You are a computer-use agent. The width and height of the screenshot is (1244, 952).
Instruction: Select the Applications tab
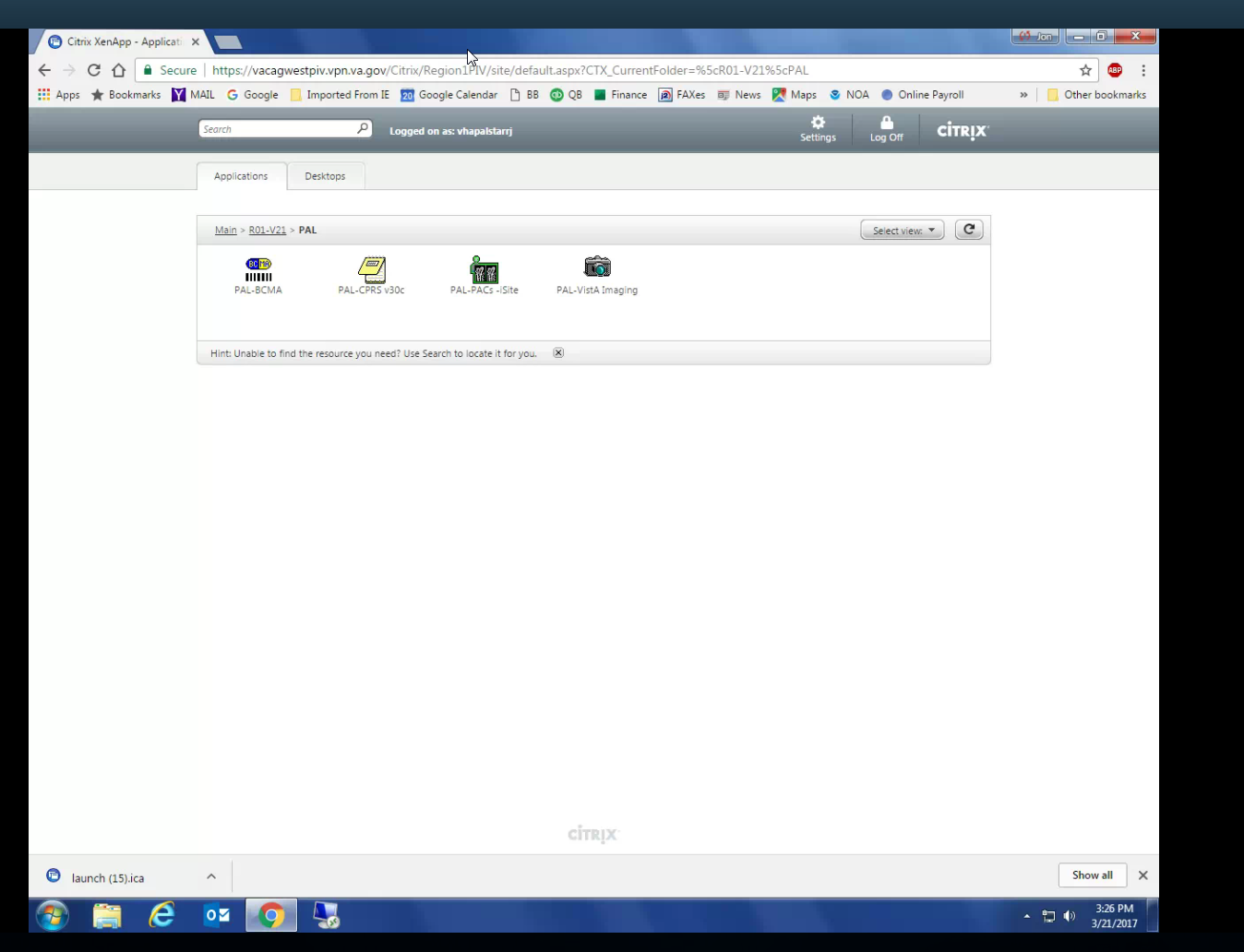pyautogui.click(x=241, y=176)
